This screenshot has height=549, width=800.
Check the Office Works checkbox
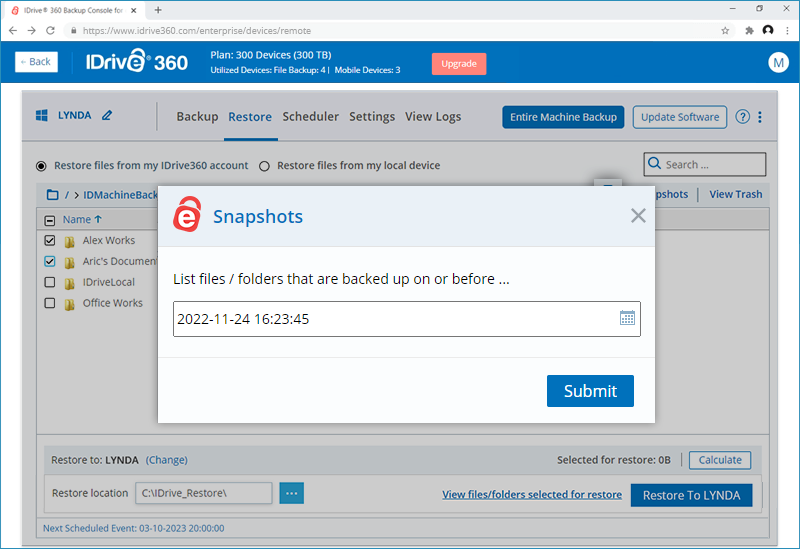point(49,303)
